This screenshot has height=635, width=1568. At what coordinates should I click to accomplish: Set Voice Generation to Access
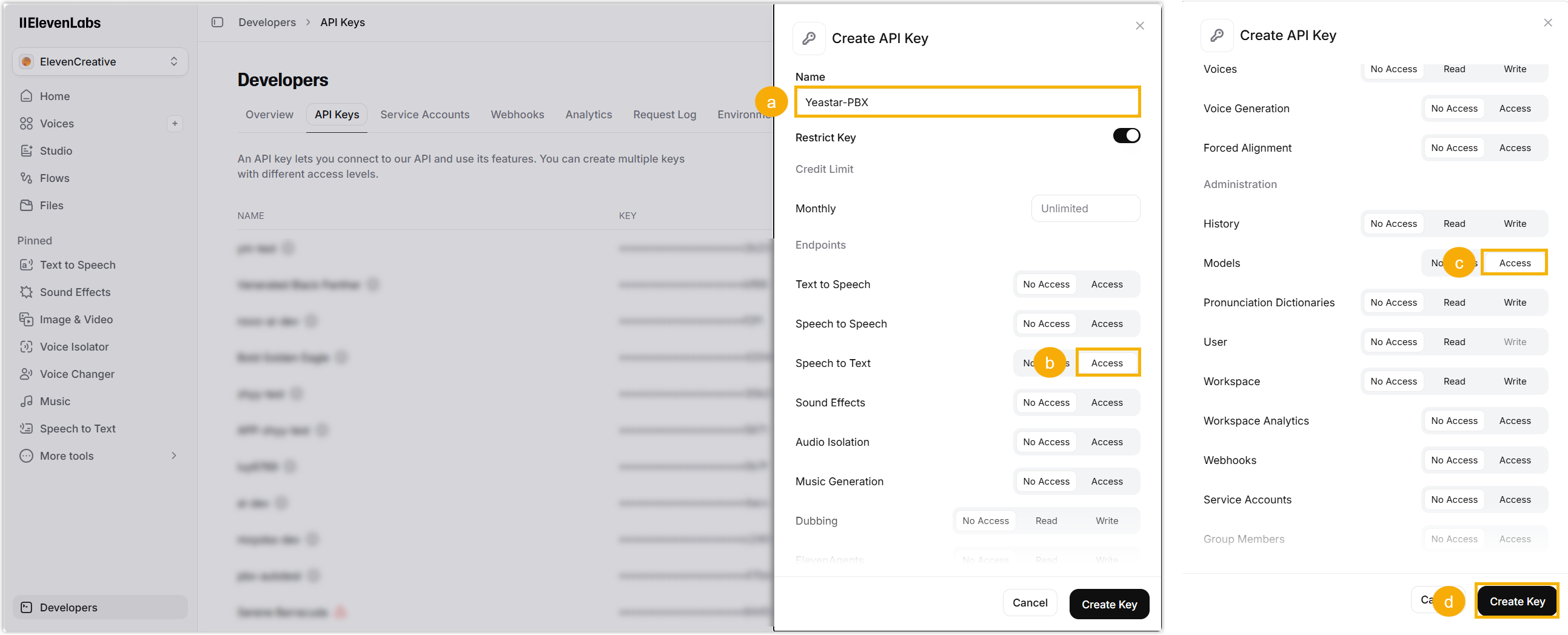1515,109
